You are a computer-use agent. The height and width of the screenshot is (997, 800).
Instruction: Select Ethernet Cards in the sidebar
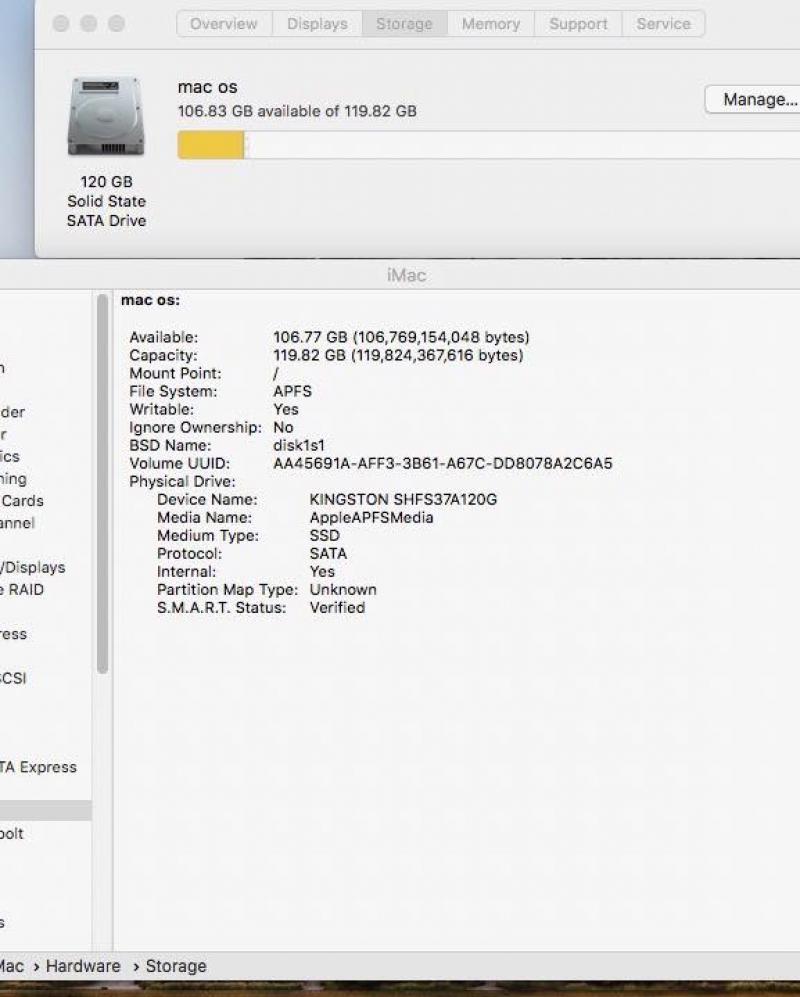pyautogui.click(x=22, y=501)
